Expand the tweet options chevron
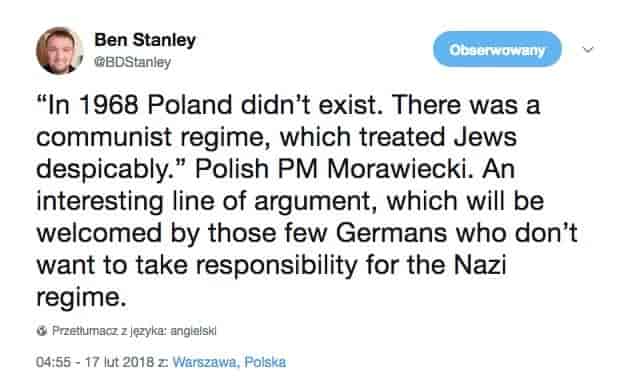The height and width of the screenshot is (379, 630). (x=588, y=49)
